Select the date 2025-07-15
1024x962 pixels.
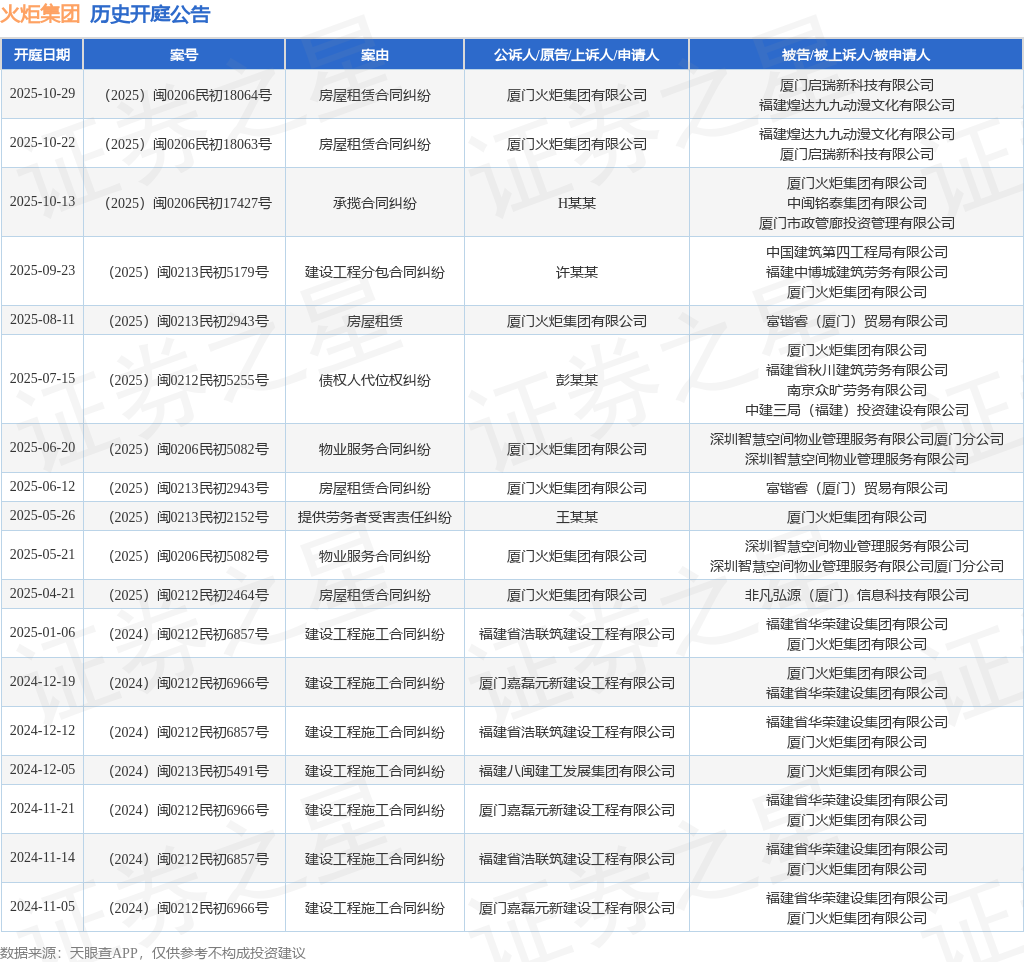point(42,378)
